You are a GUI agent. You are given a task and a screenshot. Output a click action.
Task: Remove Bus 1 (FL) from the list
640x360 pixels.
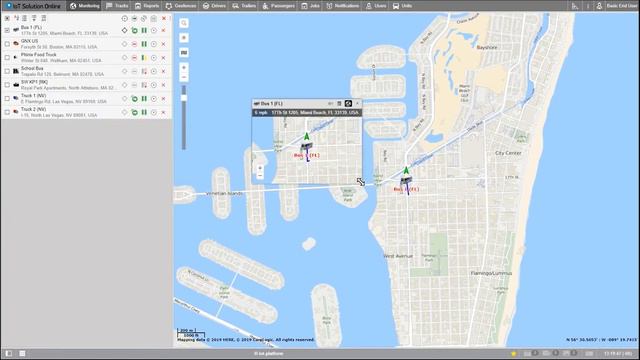point(164,30)
